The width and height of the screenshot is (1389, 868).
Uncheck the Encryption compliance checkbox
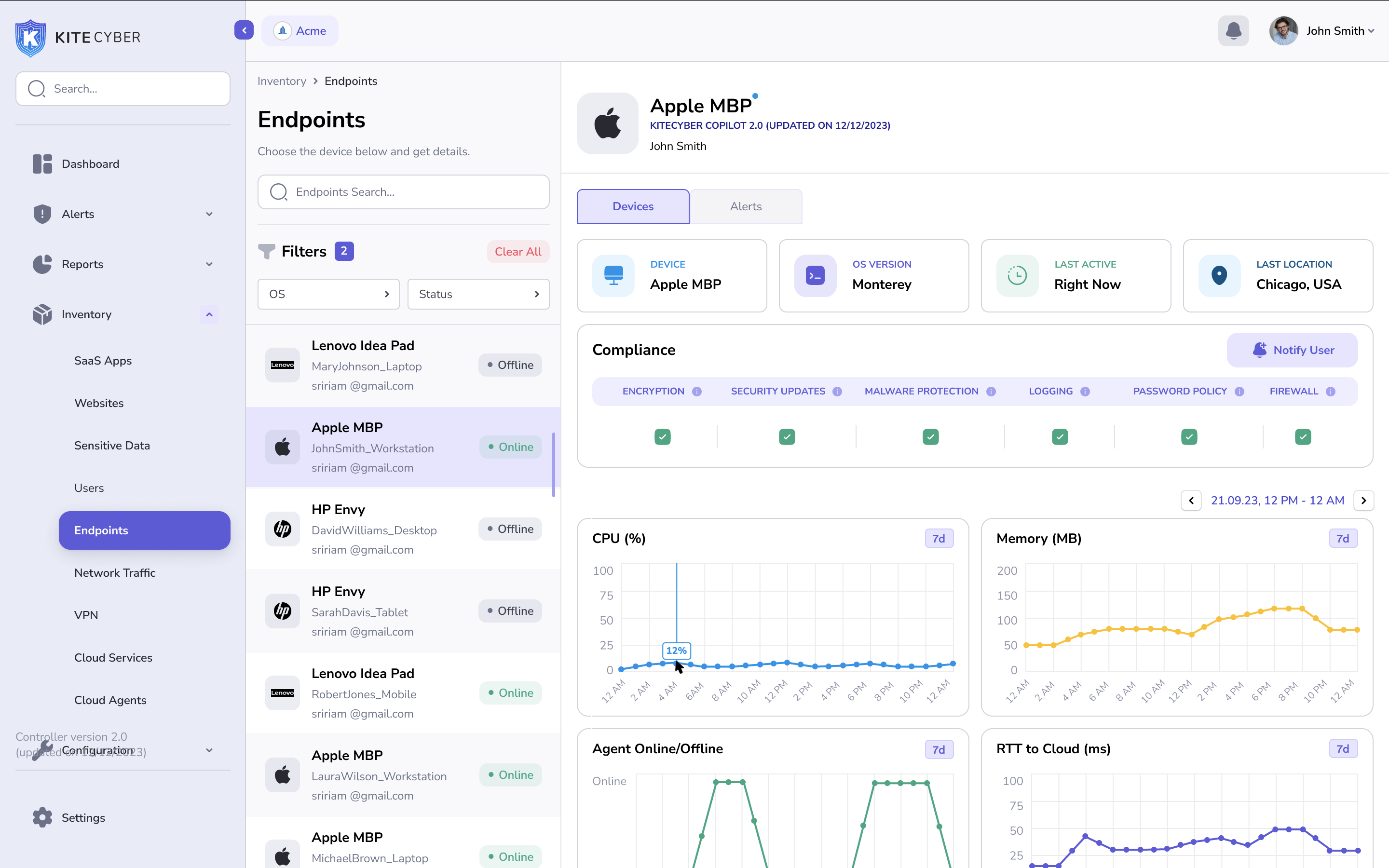click(662, 436)
